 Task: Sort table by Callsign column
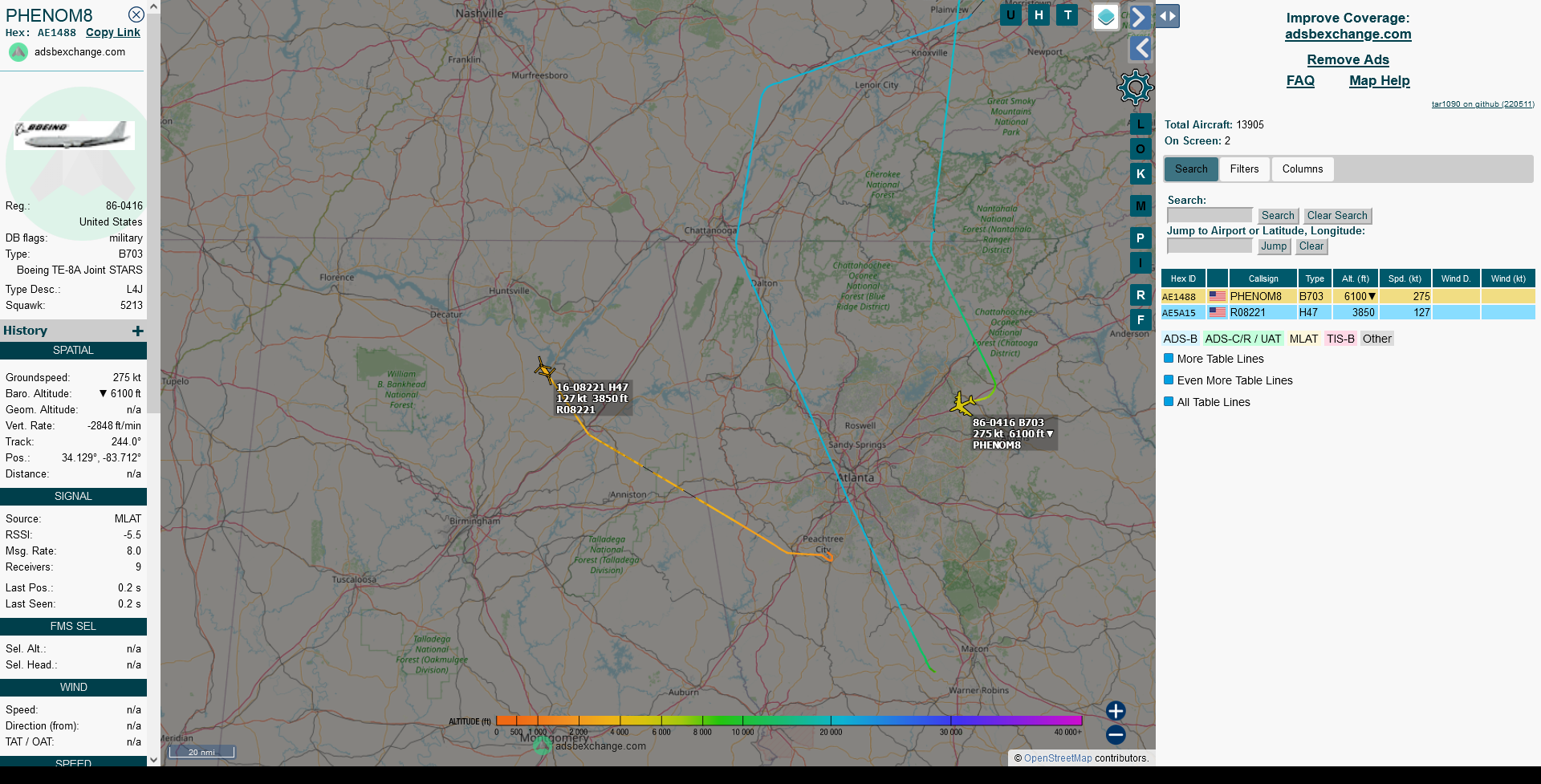point(1263,278)
